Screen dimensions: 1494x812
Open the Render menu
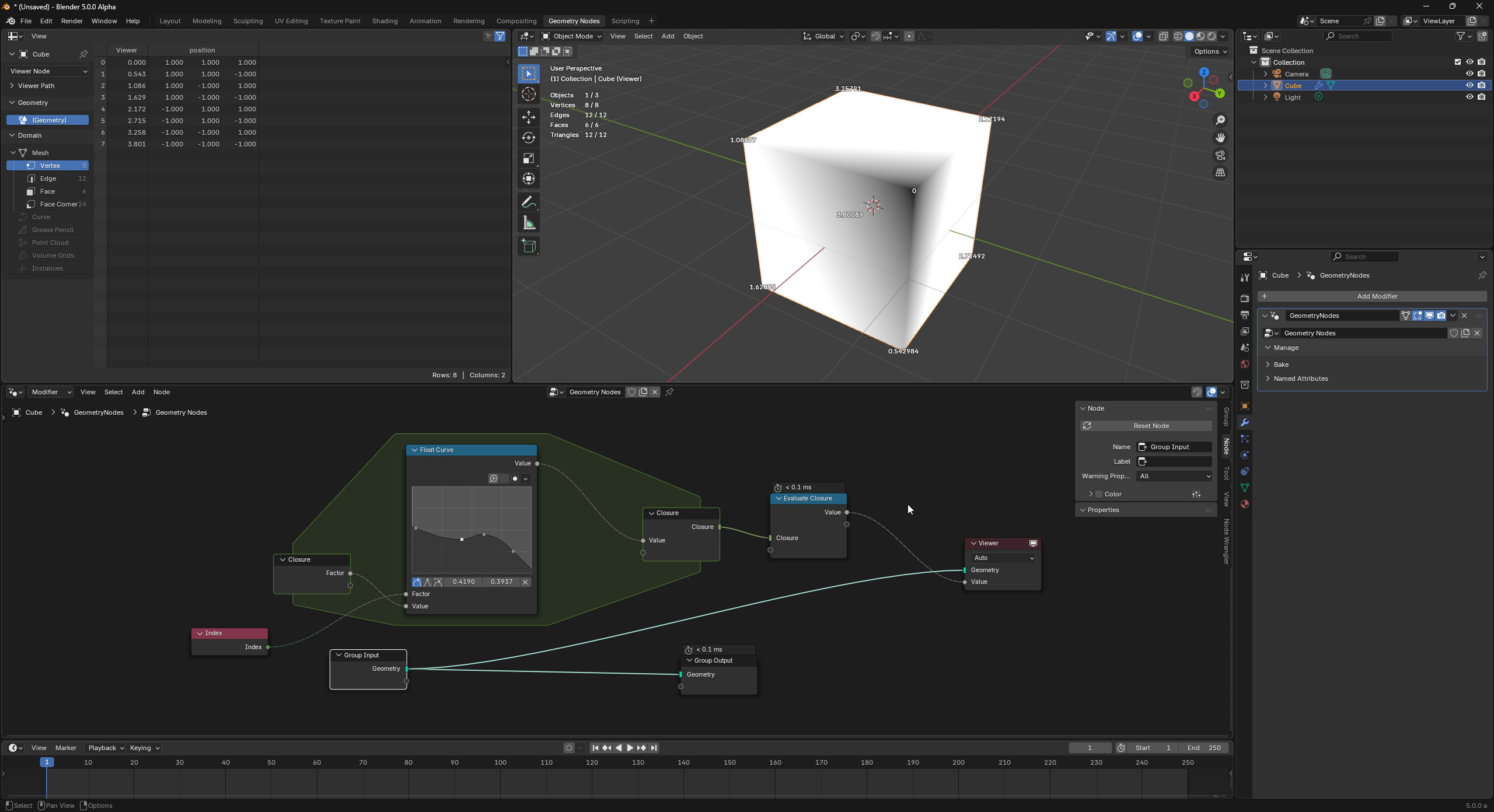(72, 21)
